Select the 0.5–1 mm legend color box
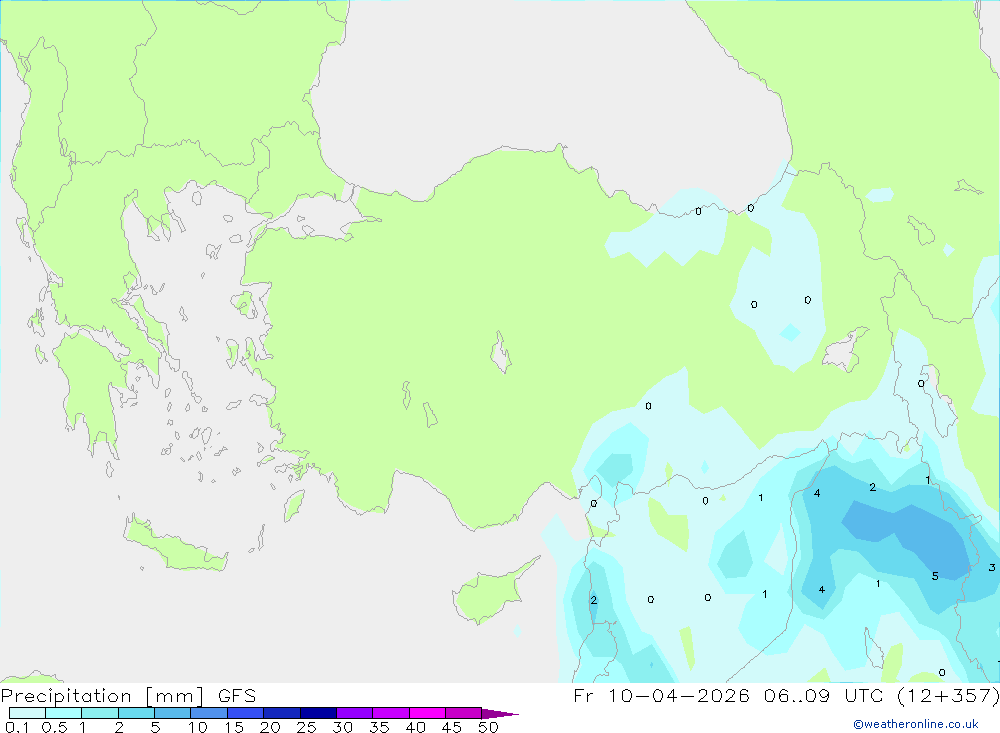Screen dimensions: 1000x733 [x=64, y=713]
